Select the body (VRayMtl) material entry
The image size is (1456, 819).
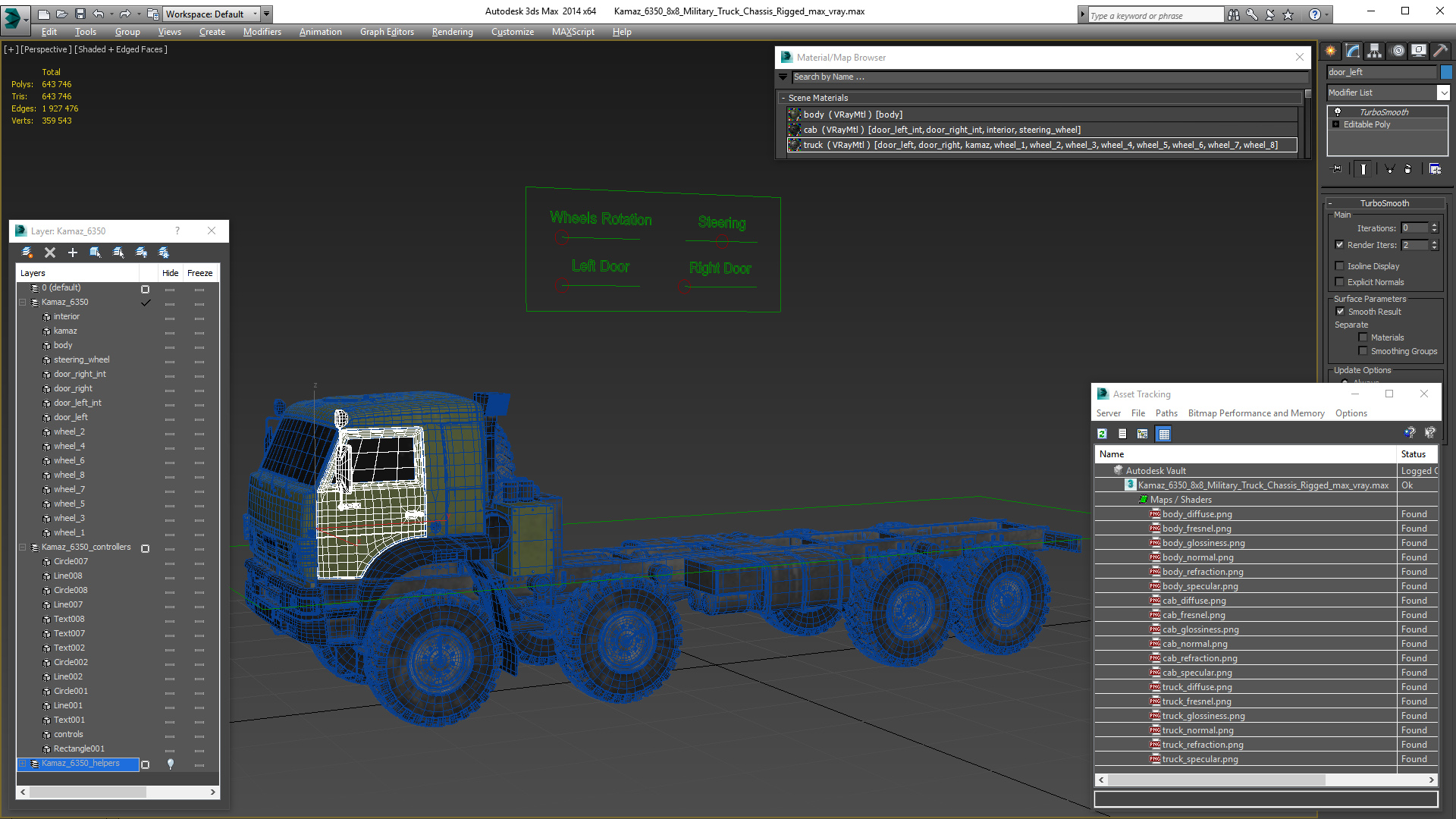pyautogui.click(x=1042, y=115)
